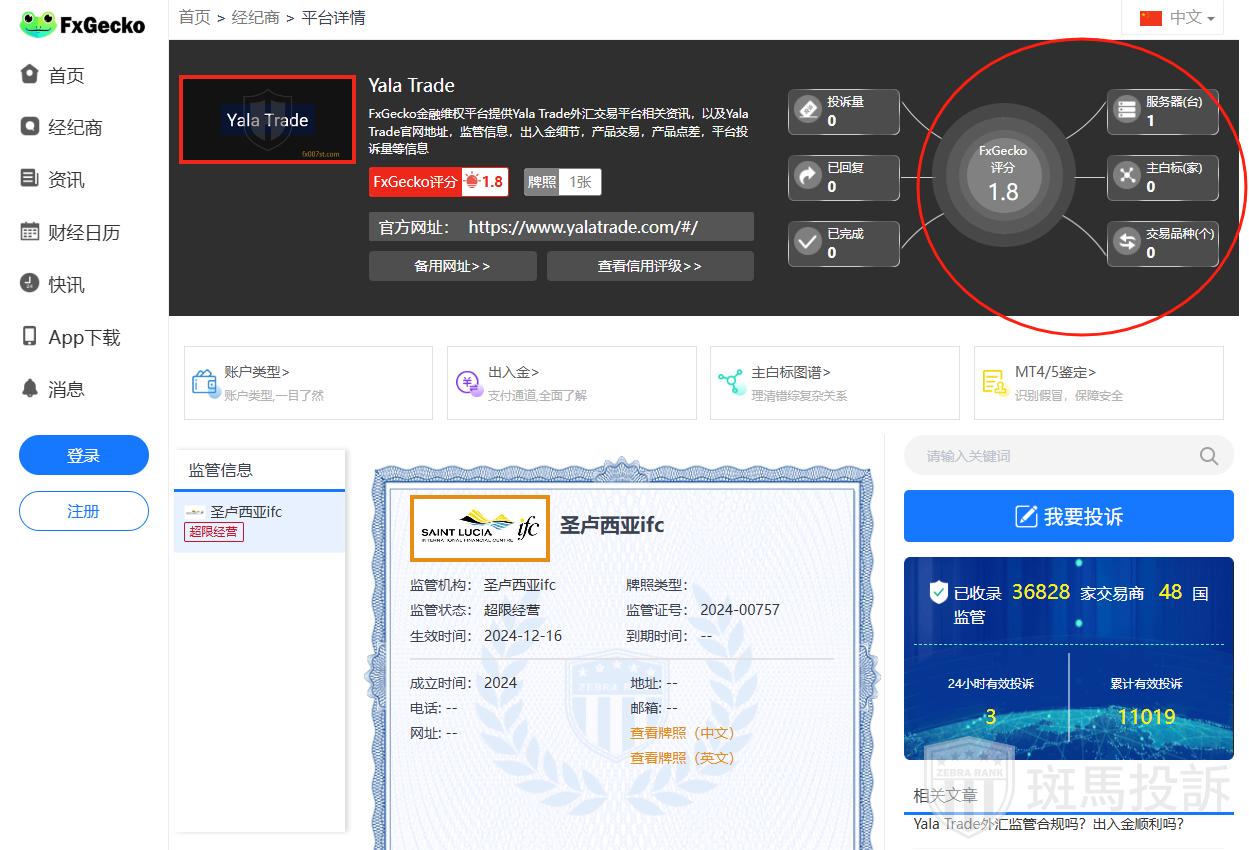Click the Yala Trade logo thumbnail
The height and width of the screenshot is (850, 1249).
[267, 120]
